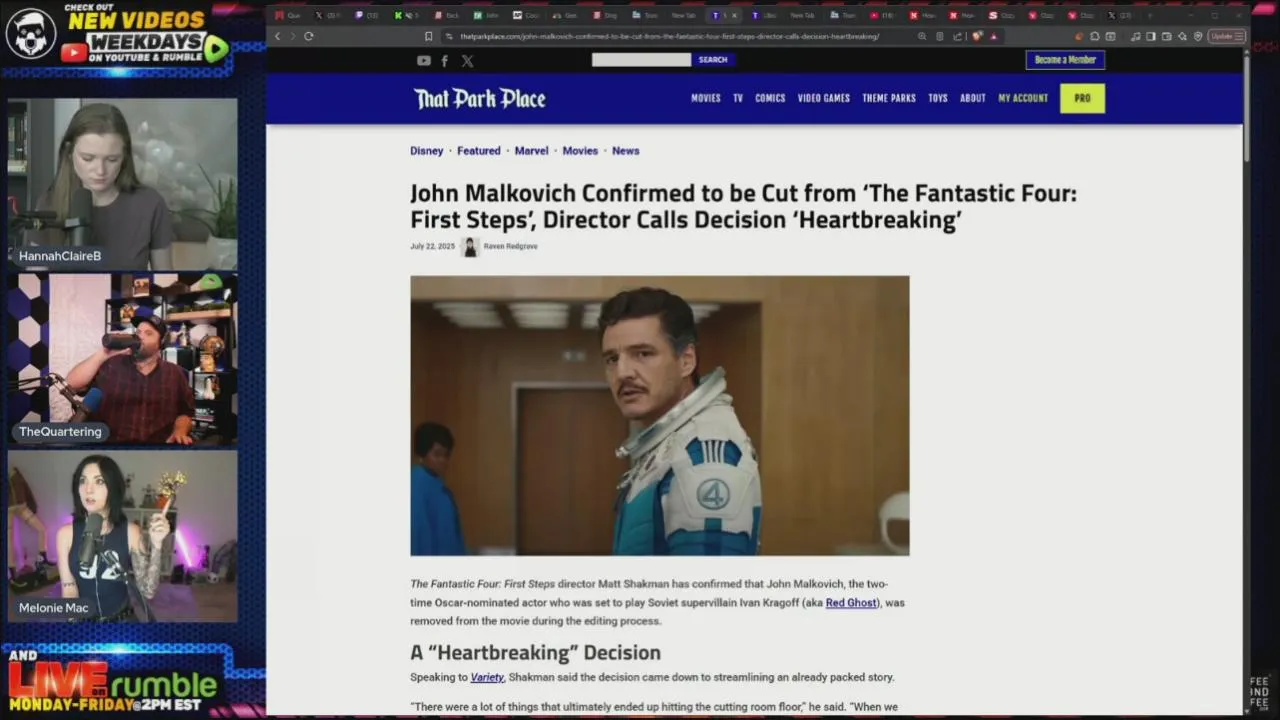The height and width of the screenshot is (720, 1280).
Task: Follow the Red Ghost hyperlink
Action: pos(851,603)
